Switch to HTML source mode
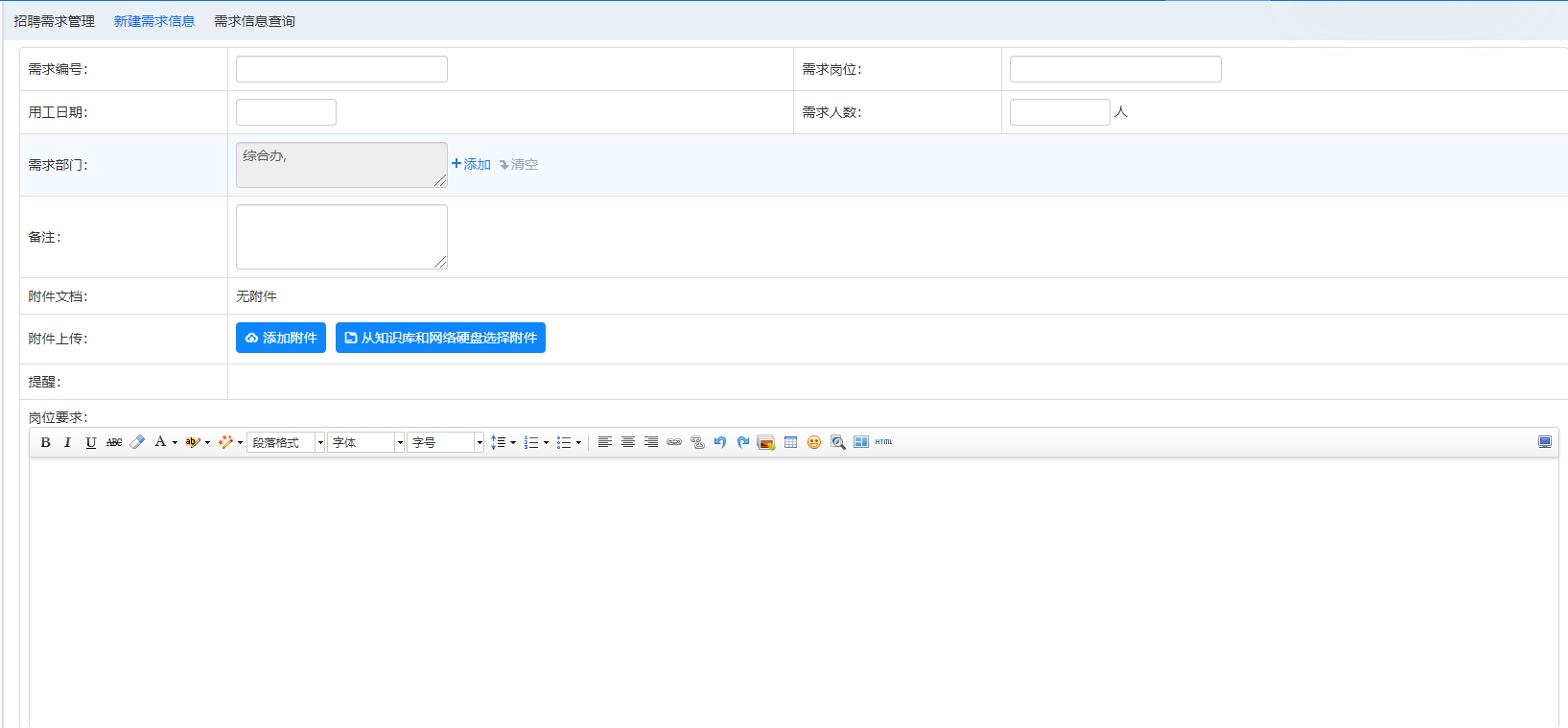1568x728 pixels. (x=883, y=442)
